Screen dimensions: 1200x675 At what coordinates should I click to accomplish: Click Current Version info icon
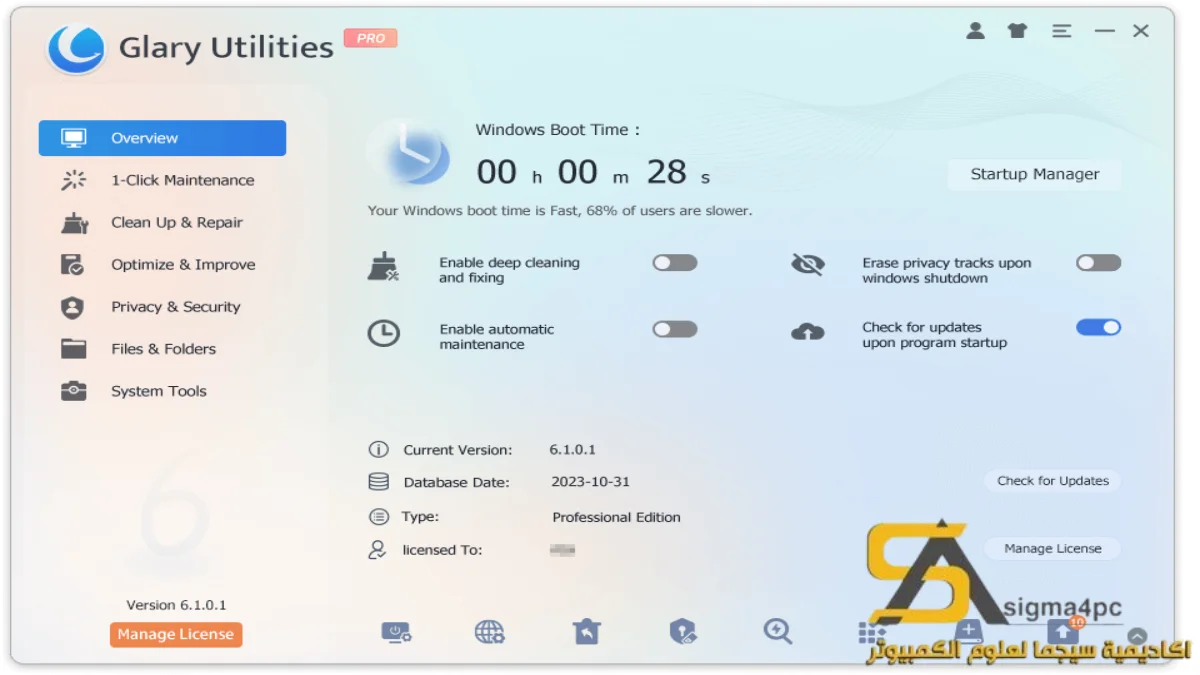click(378, 449)
